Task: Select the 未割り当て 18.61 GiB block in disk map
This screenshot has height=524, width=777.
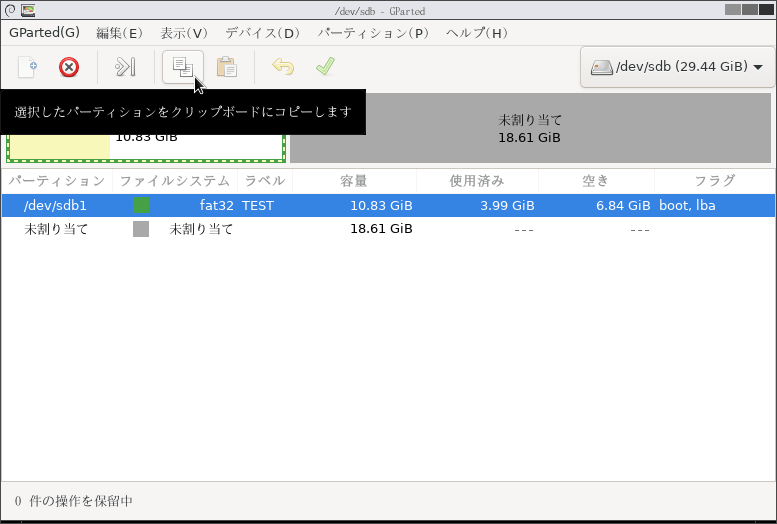Action: pyautogui.click(x=530, y=128)
